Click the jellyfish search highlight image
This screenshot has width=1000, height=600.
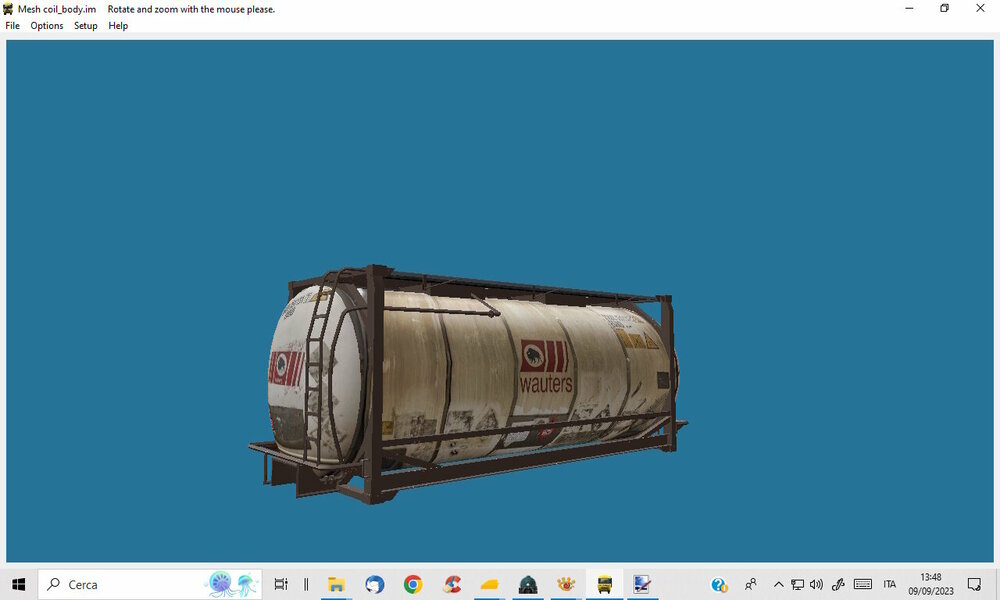[x=233, y=584]
